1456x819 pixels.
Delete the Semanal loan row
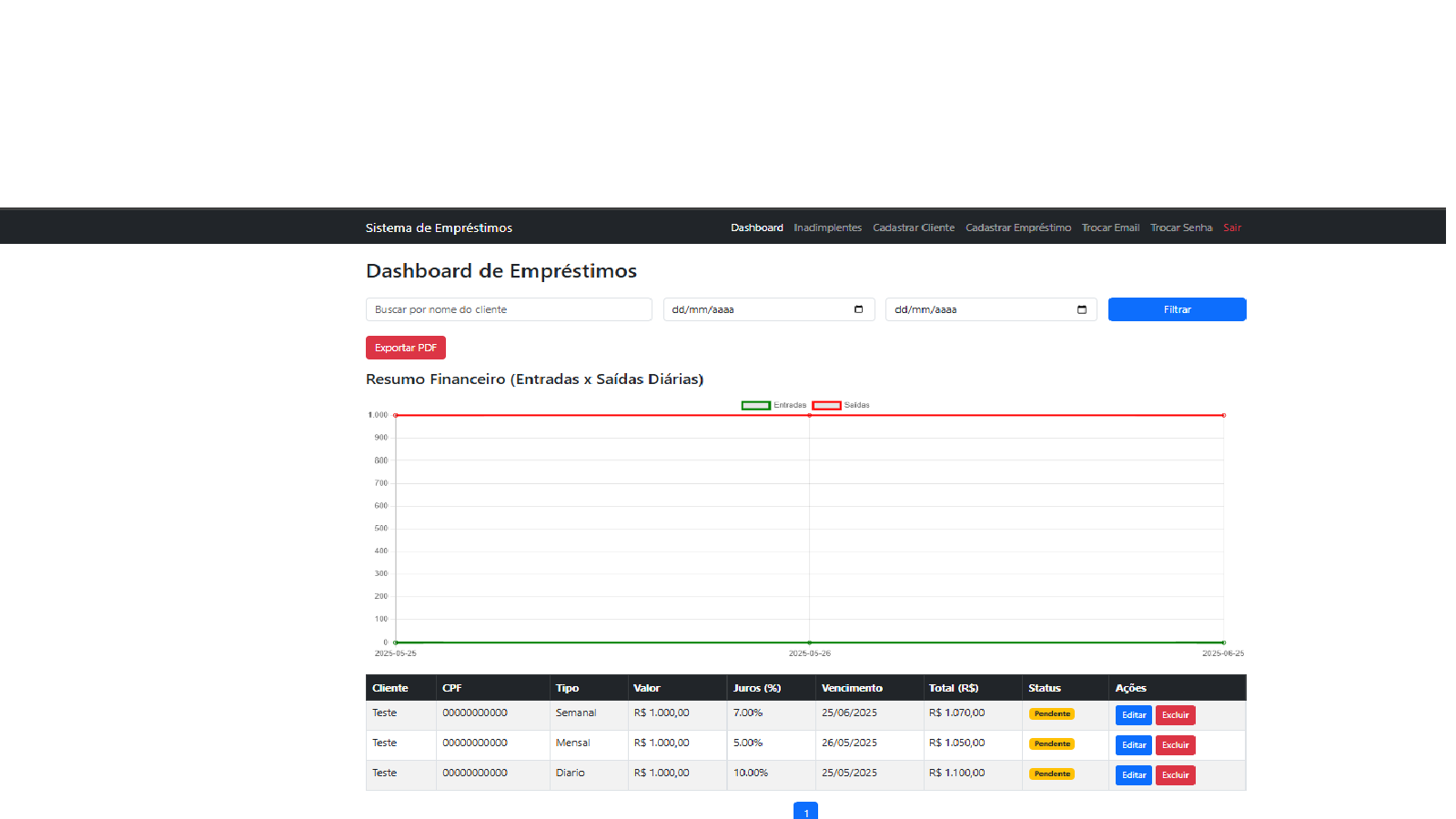1175,715
